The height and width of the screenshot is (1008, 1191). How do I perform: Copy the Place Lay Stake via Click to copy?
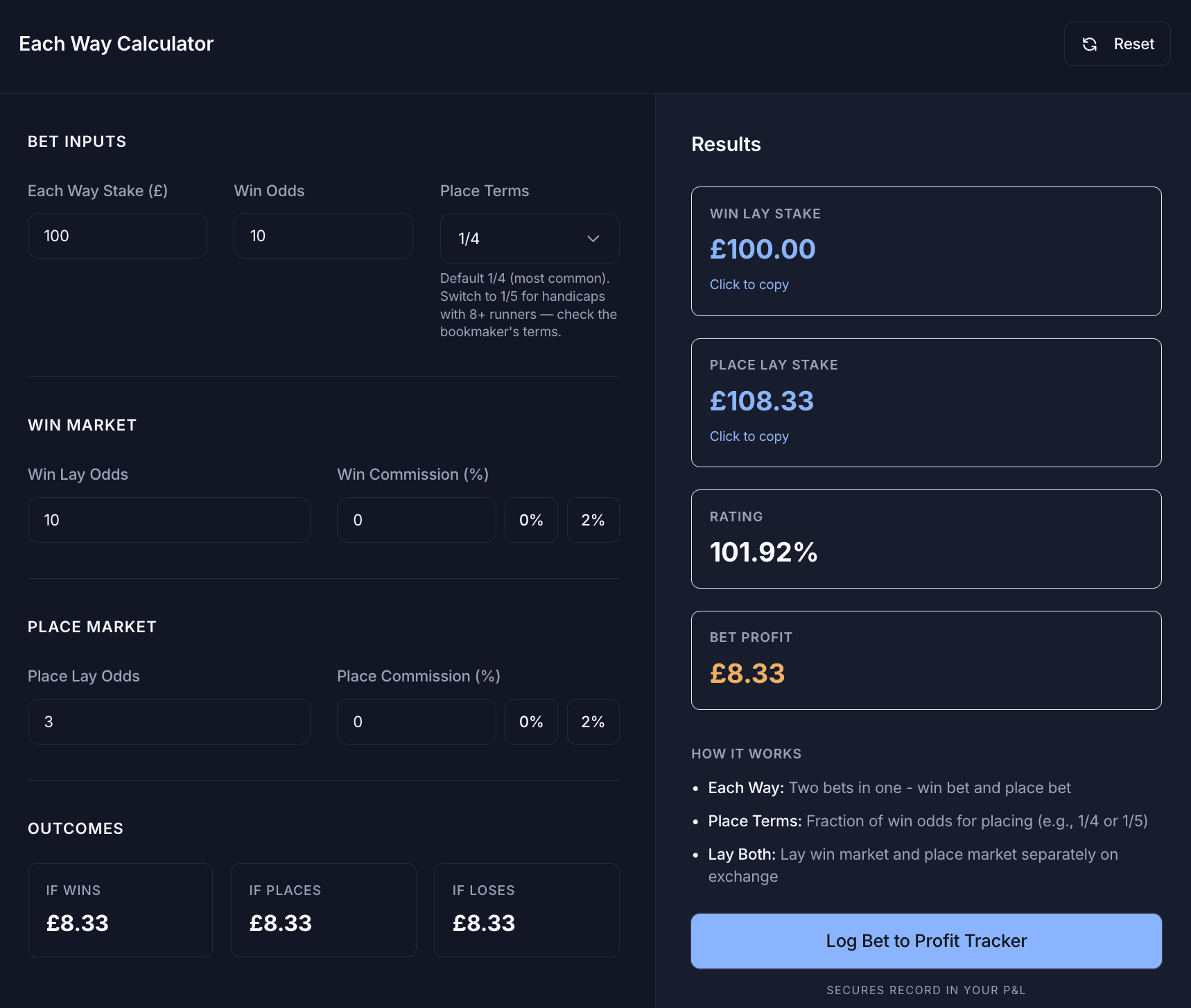click(749, 436)
